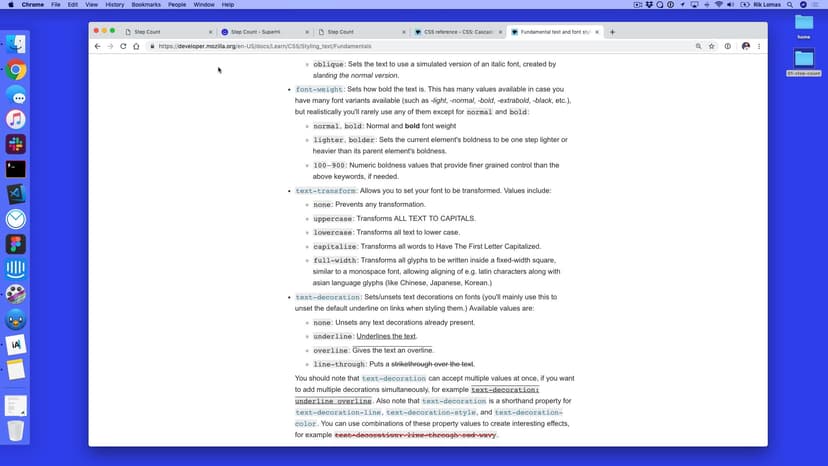Follow the font-weight property link

point(319,89)
